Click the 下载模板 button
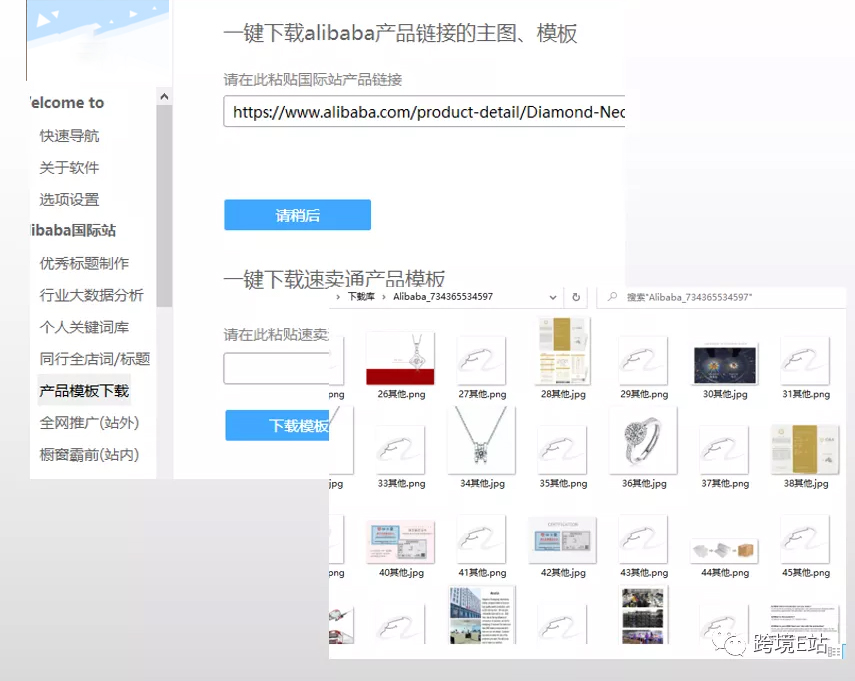This screenshot has width=855, height=681. pos(278,425)
